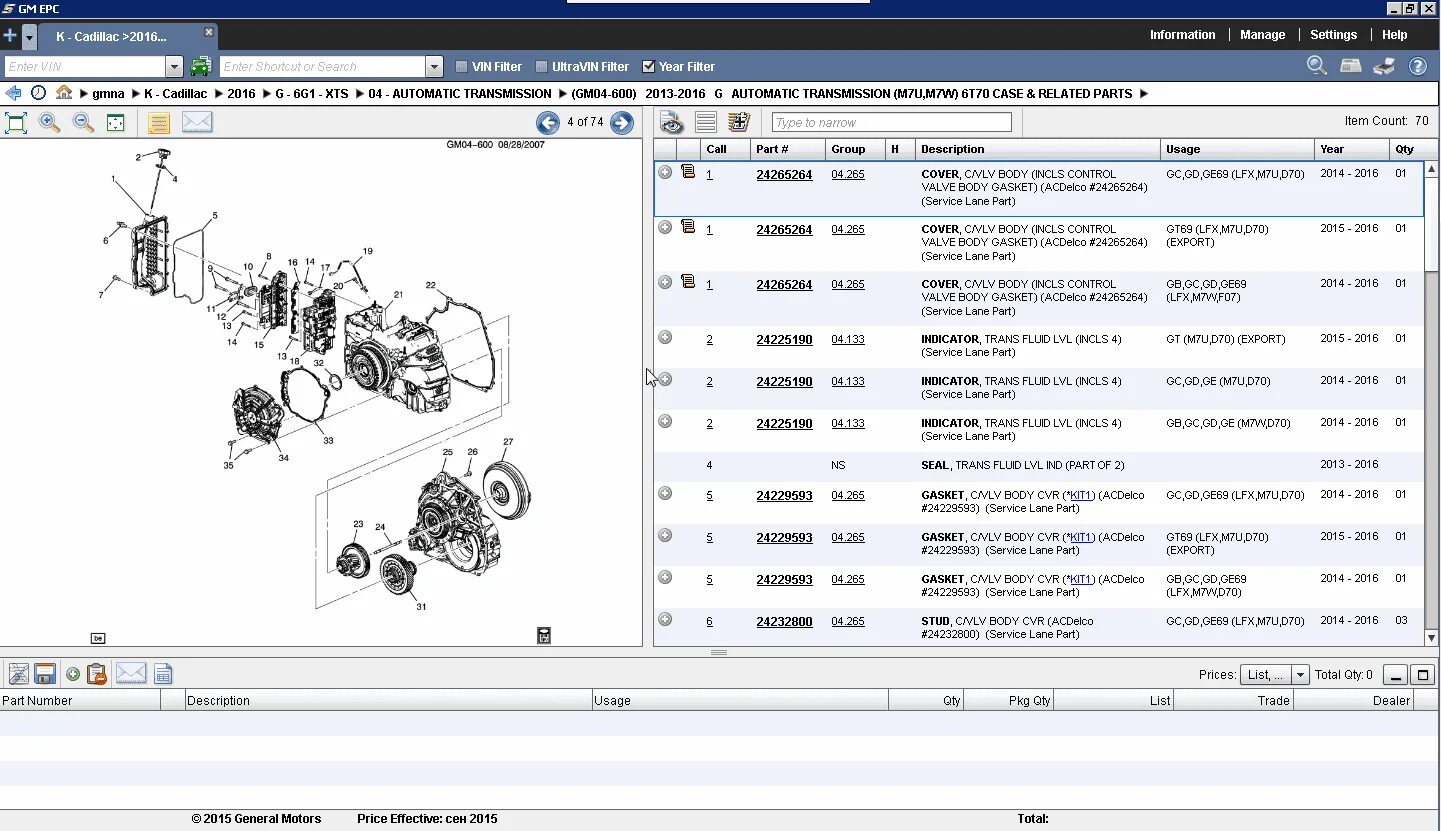
Task: Click the print icon in top right
Action: click(1384, 66)
